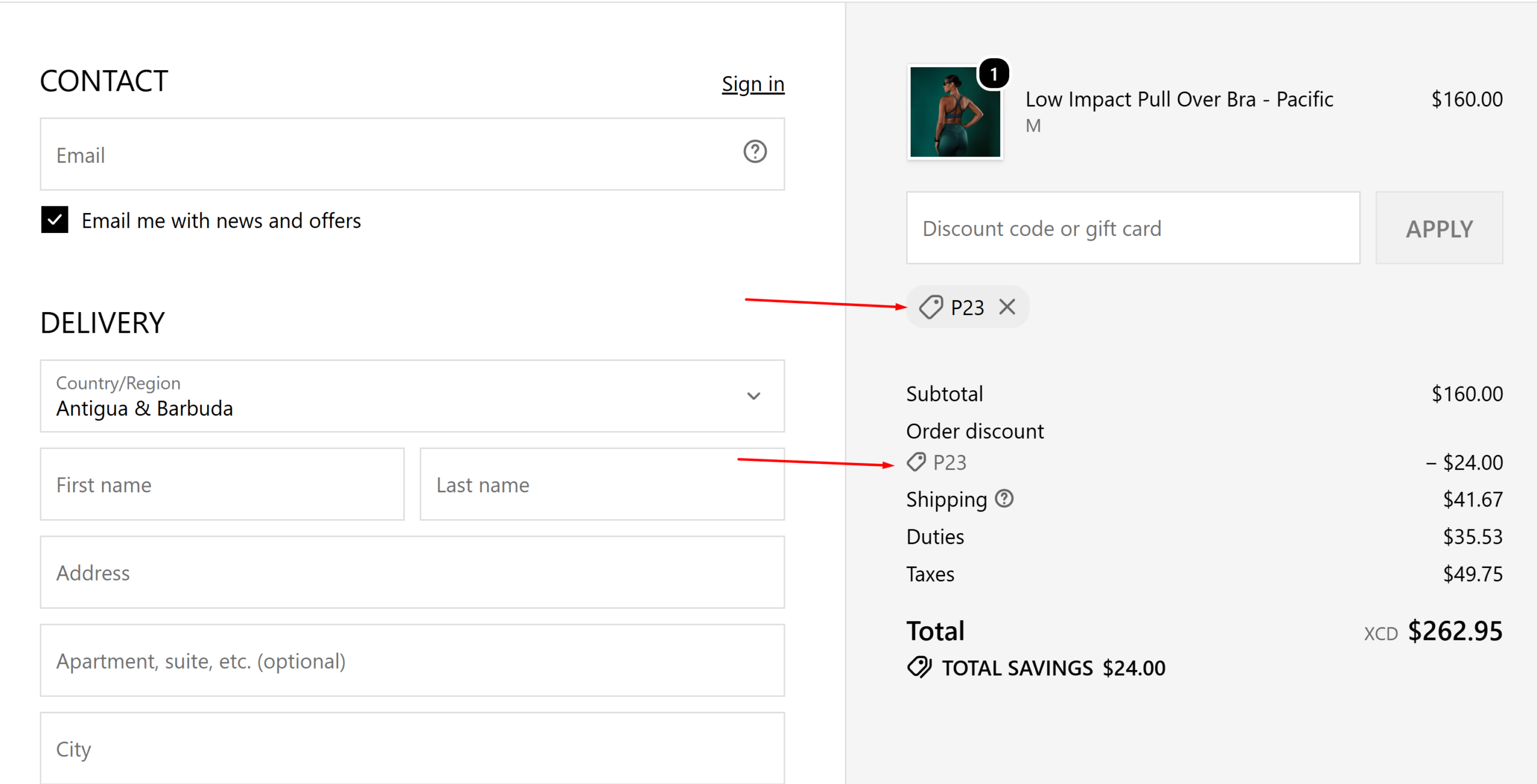Focus the Email input field
The height and width of the screenshot is (784, 1537).
(x=412, y=154)
